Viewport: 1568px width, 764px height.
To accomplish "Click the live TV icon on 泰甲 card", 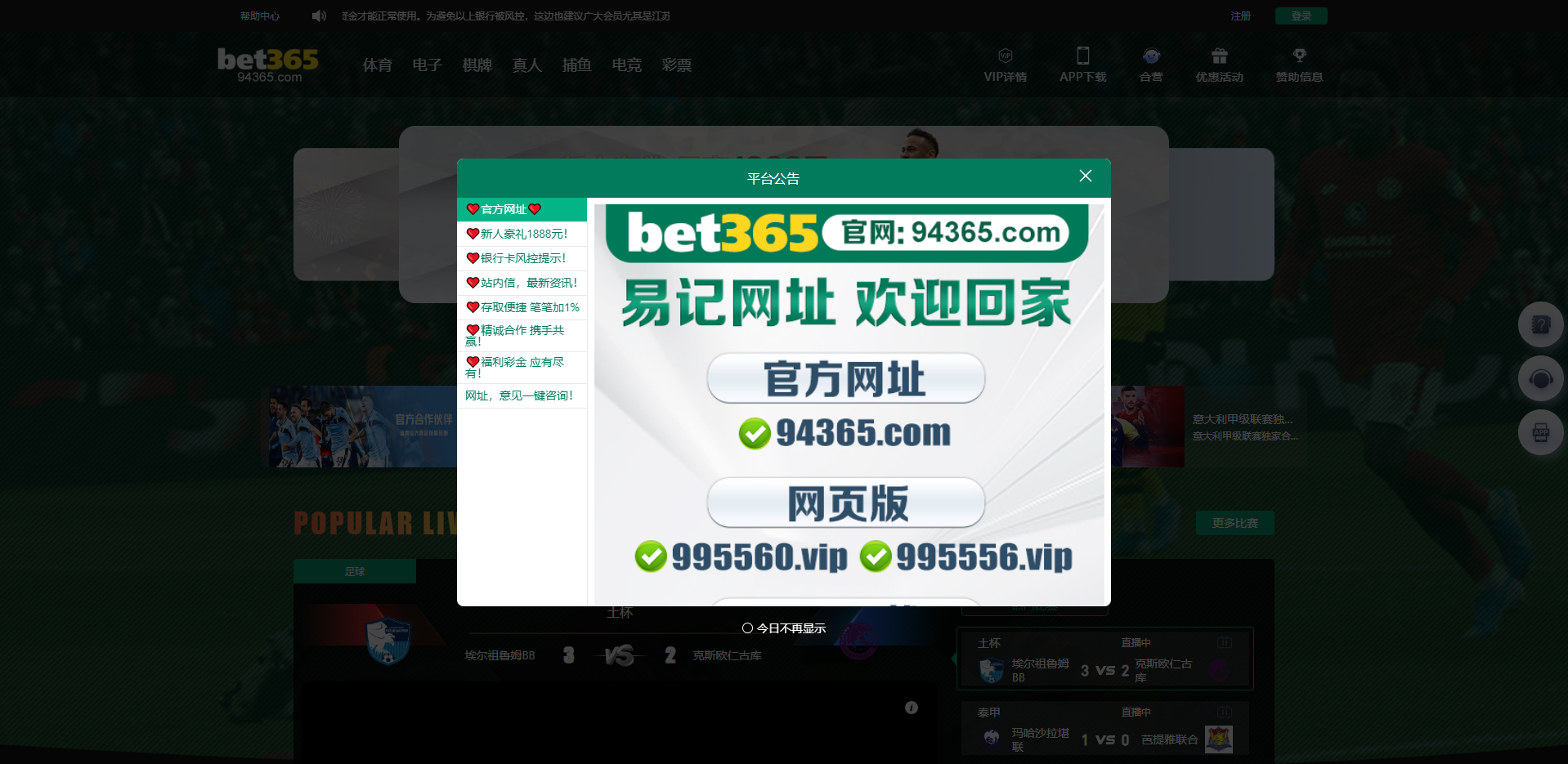I will pyautogui.click(x=1225, y=713).
